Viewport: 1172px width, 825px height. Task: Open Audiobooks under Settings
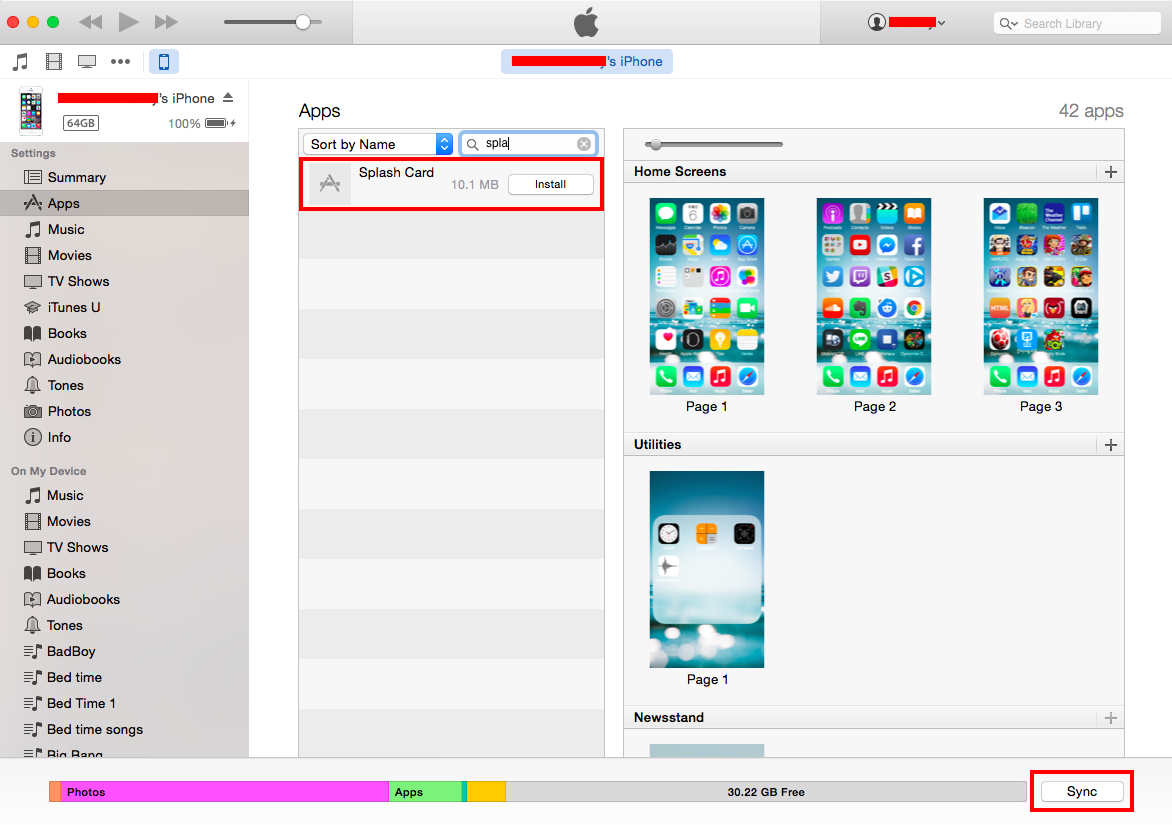click(124, 359)
